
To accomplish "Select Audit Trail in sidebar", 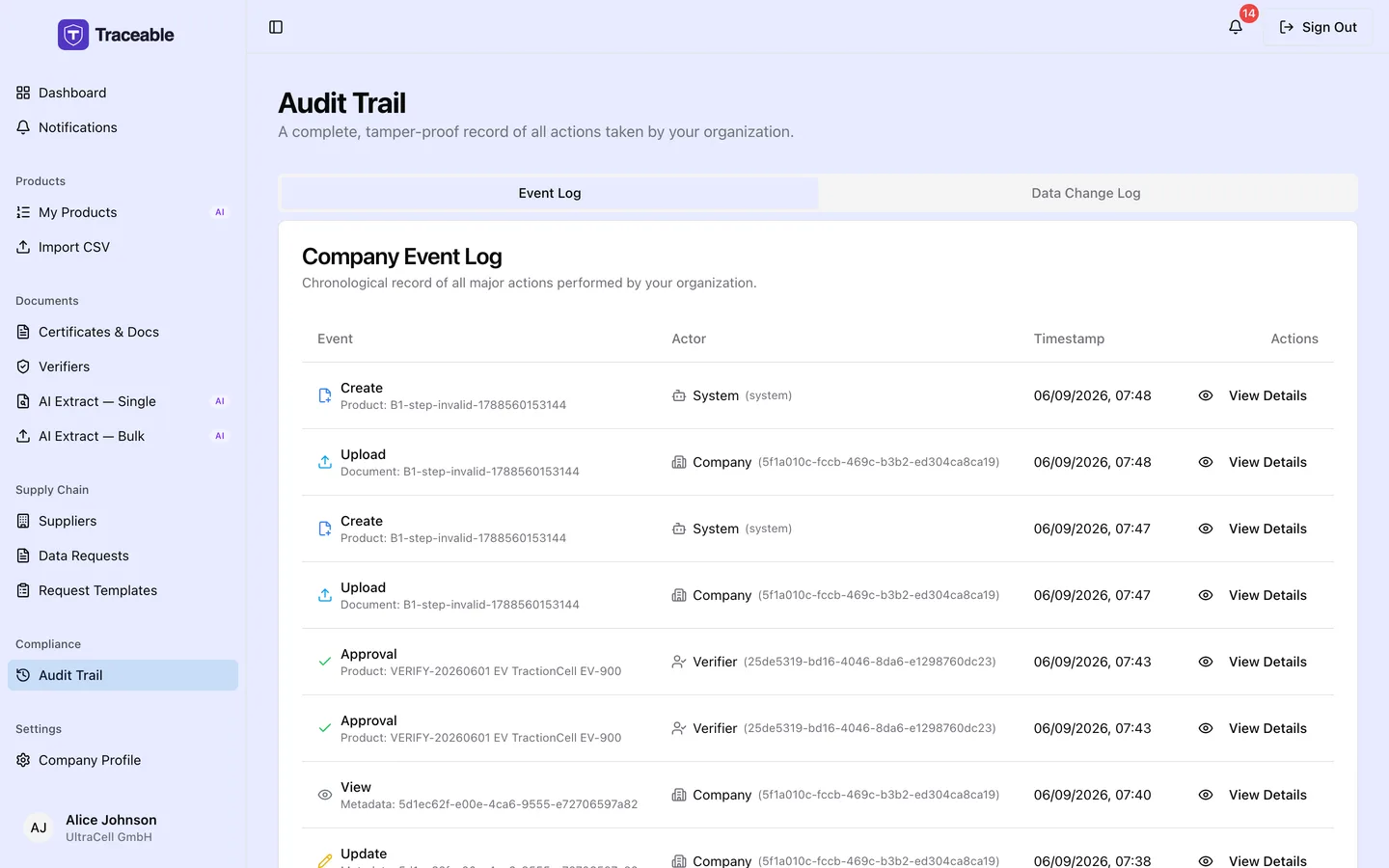I will pos(123,675).
